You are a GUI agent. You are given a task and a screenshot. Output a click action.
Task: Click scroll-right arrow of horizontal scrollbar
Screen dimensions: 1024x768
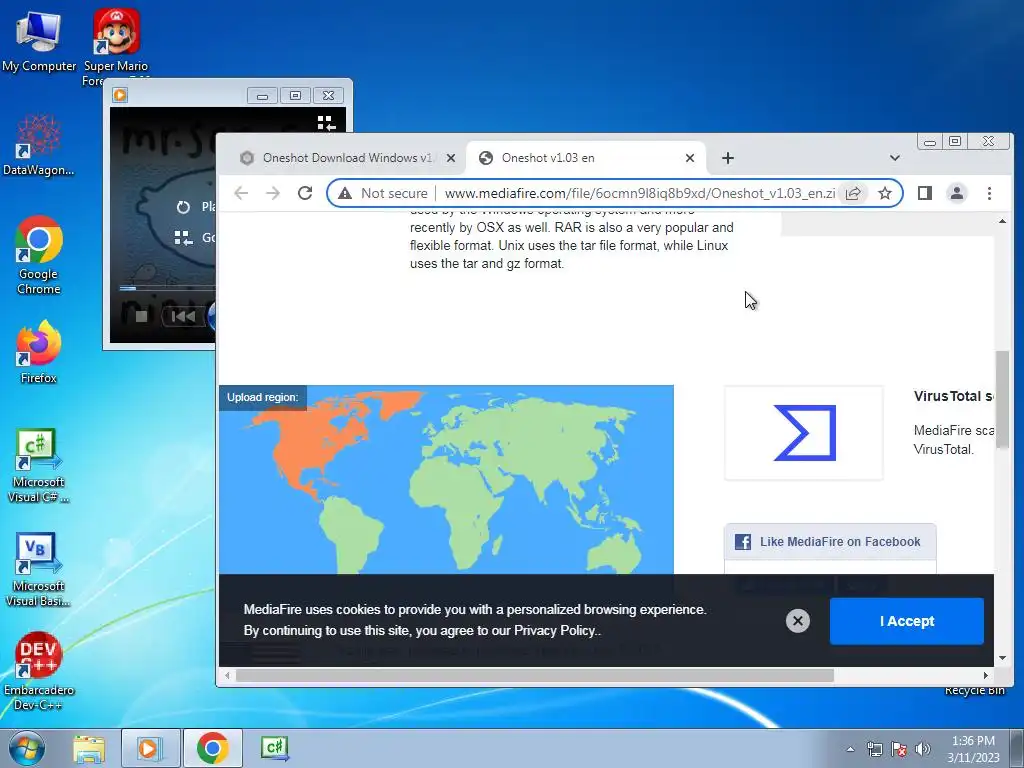click(985, 675)
